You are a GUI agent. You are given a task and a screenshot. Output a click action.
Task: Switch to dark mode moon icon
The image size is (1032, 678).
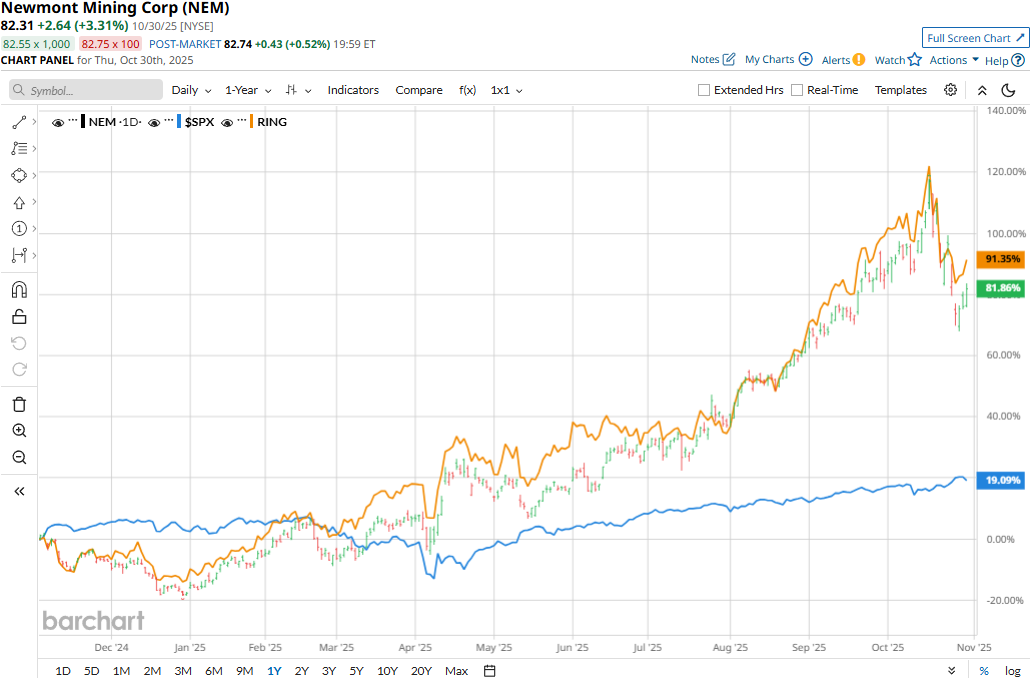click(1008, 90)
